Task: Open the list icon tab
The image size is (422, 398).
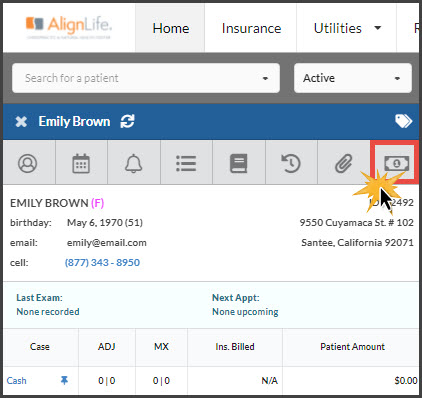Action: point(186,163)
